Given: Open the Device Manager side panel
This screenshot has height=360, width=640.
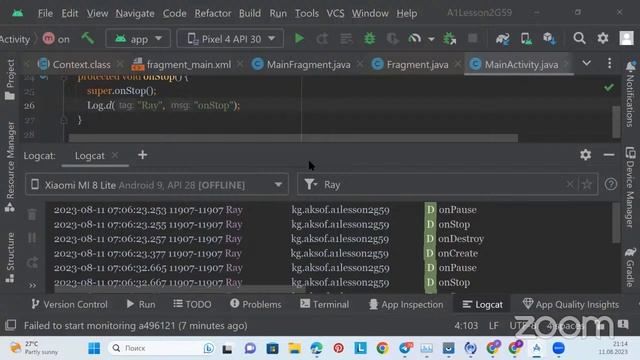Looking at the screenshot, I should [x=630, y=187].
